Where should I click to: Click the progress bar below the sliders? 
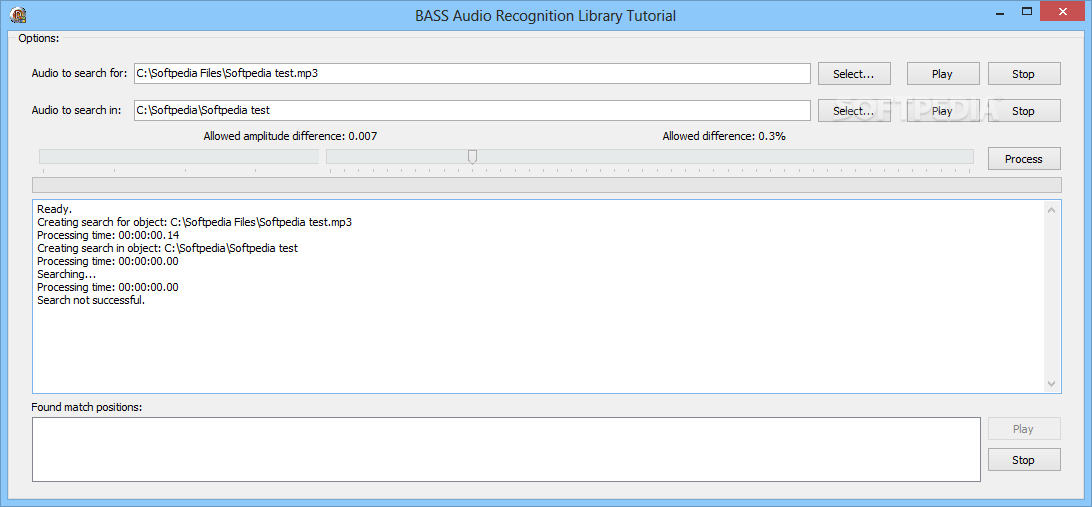tap(547, 185)
